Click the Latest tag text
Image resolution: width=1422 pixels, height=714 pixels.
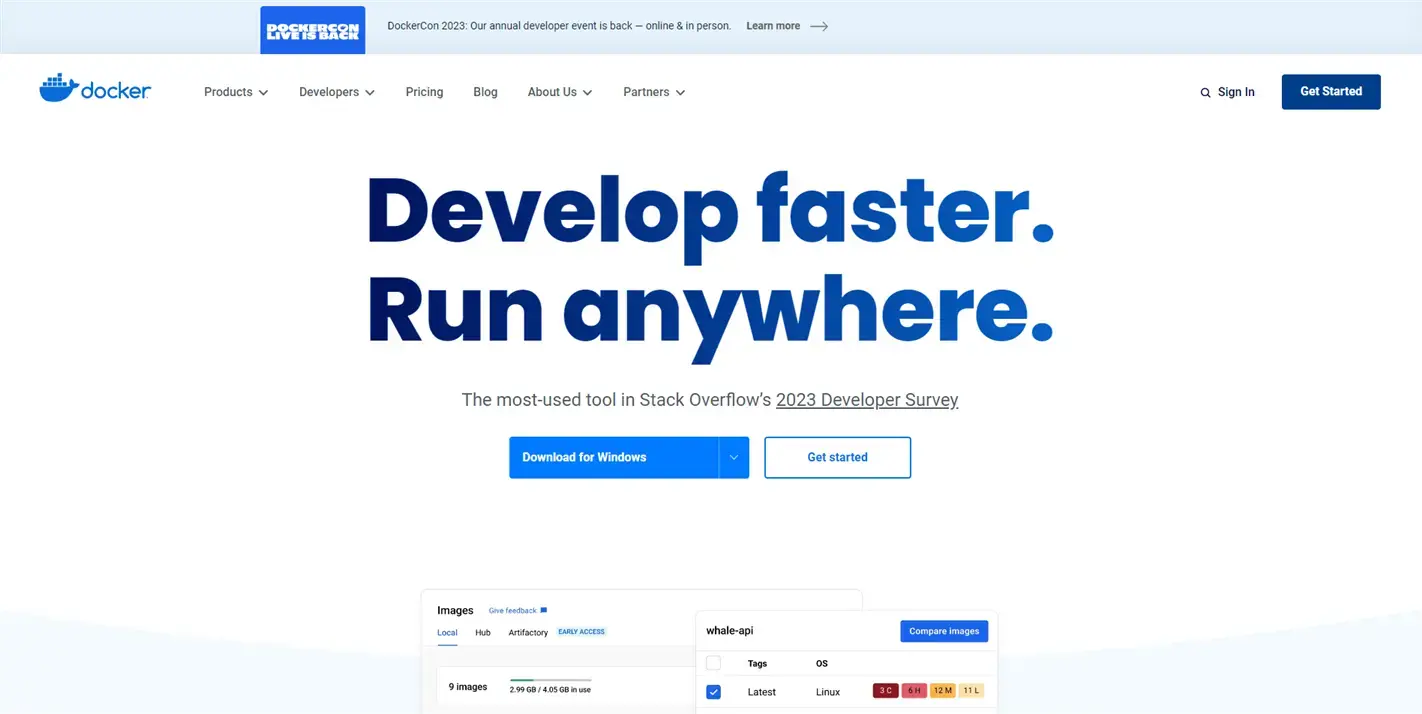click(761, 692)
